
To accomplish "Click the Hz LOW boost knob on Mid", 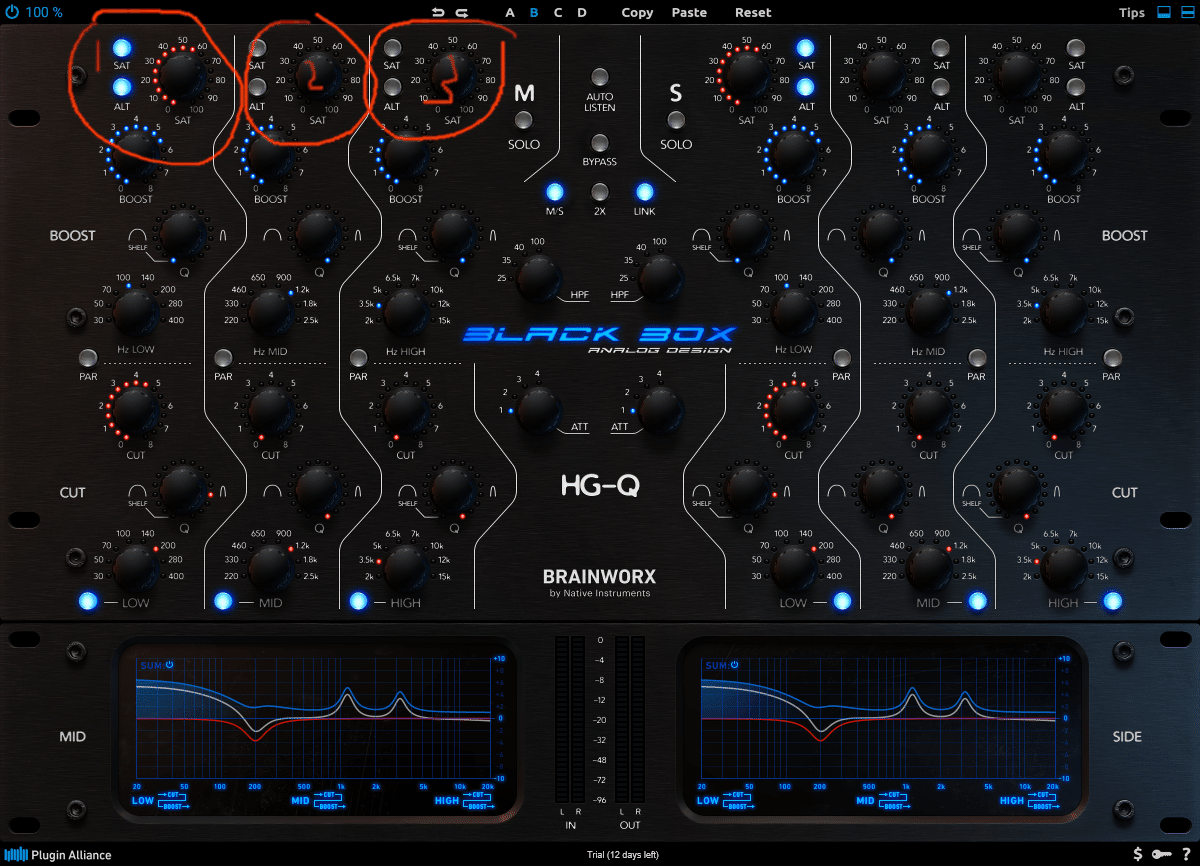I will pyautogui.click(x=135, y=310).
